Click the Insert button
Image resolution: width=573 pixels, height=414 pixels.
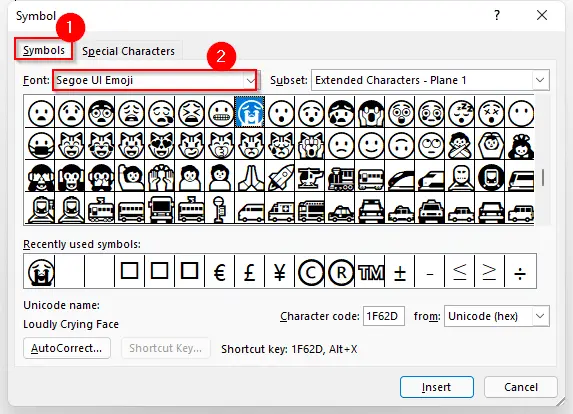click(x=436, y=387)
